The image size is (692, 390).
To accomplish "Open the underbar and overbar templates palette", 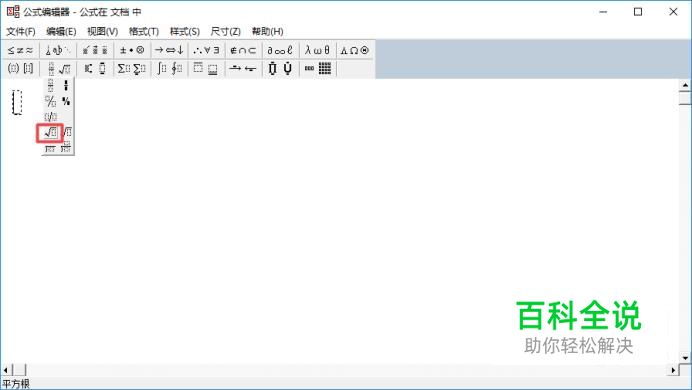I will pyautogui.click(x=206, y=68).
